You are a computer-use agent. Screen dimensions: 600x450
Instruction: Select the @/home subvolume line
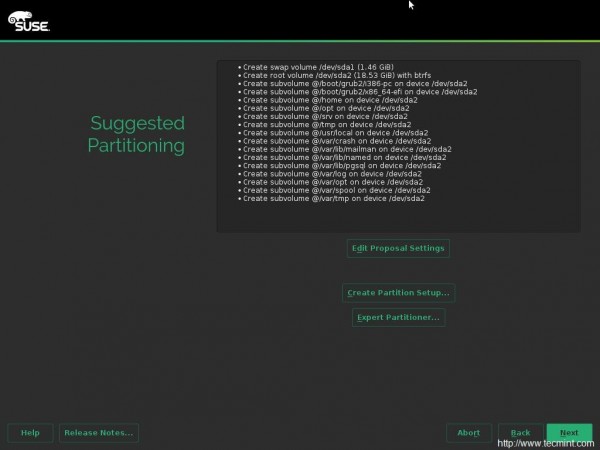(x=330, y=100)
